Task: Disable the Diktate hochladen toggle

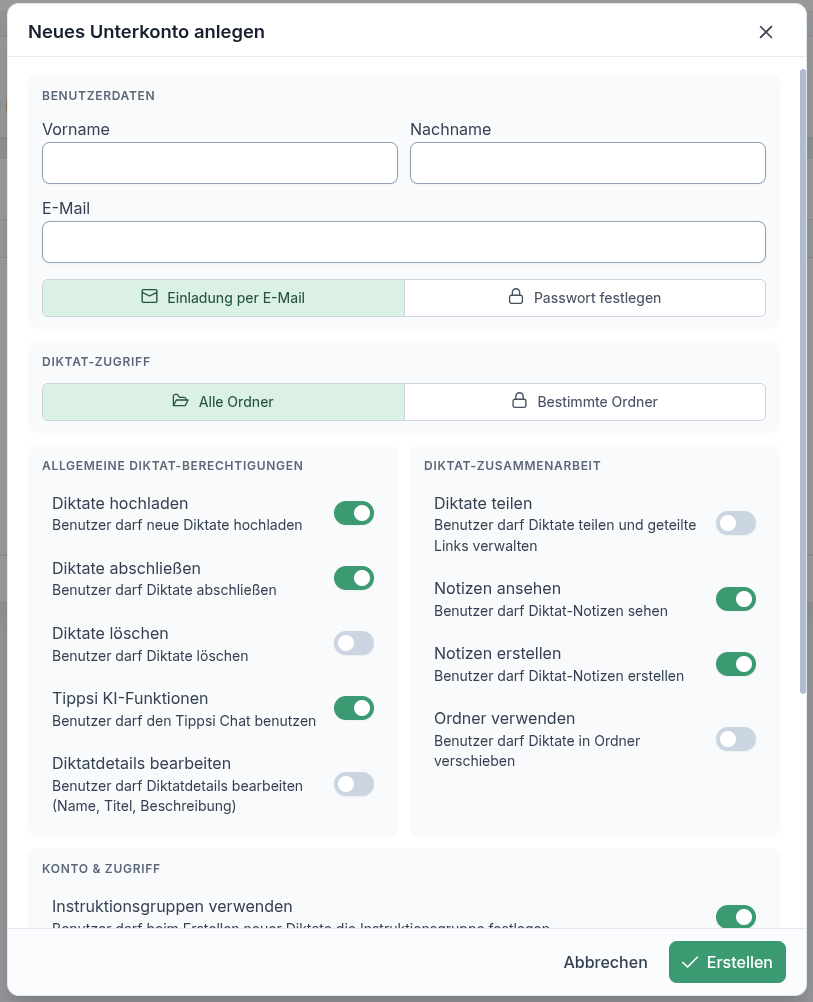Action: point(354,513)
